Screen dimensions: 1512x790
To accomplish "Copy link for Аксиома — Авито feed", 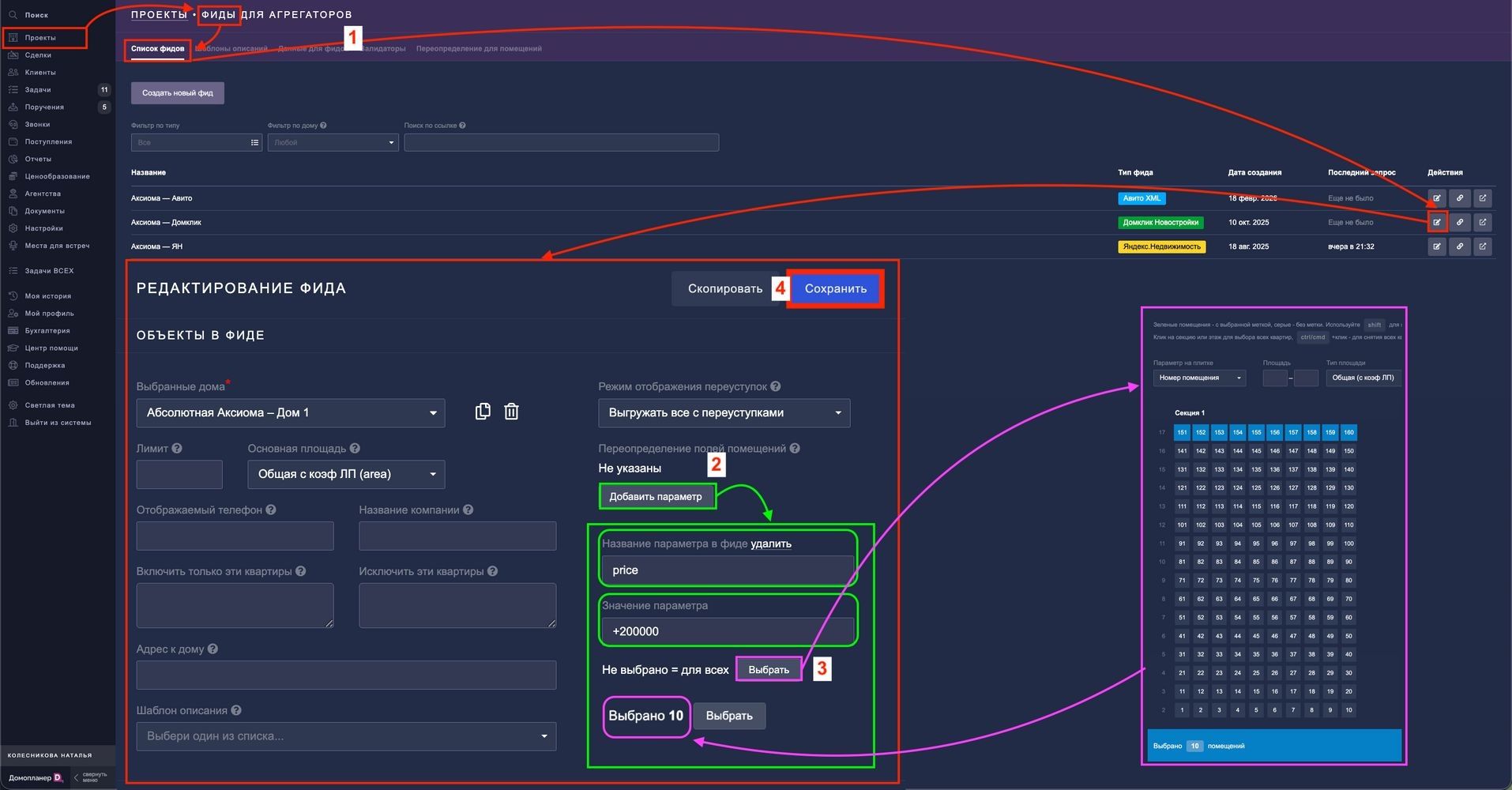I will [1459, 198].
